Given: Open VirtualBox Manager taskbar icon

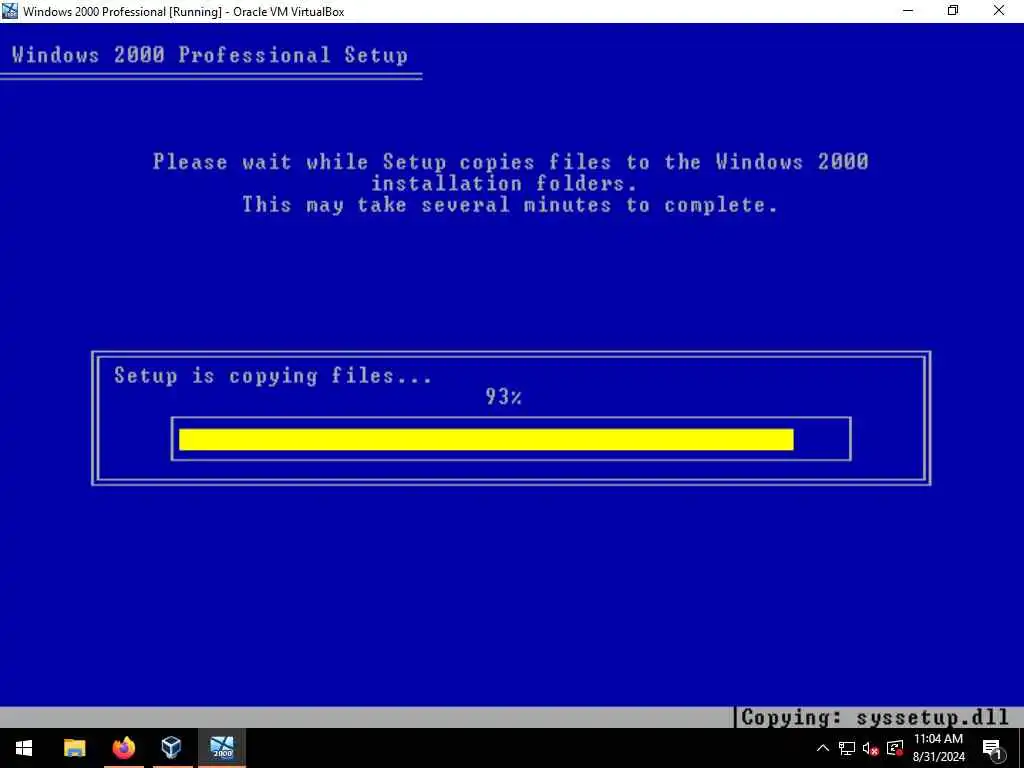Looking at the screenshot, I should (172, 748).
